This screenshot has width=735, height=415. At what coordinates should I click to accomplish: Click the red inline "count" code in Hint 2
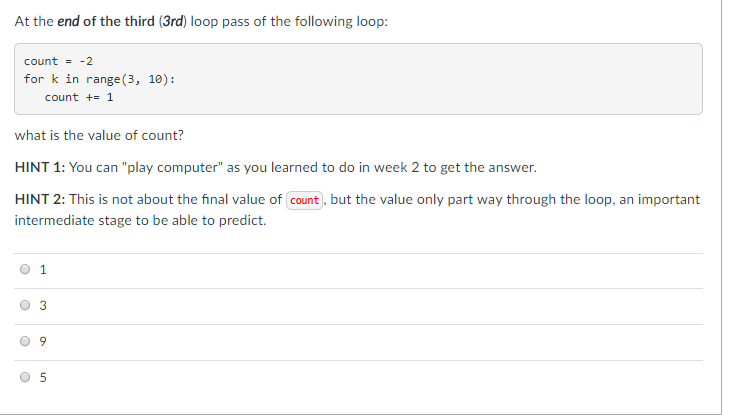(x=304, y=200)
